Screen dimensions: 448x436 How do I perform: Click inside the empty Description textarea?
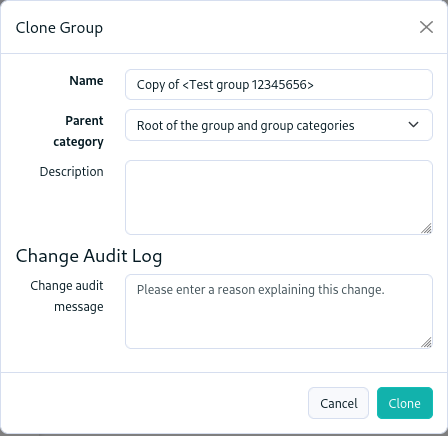[x=279, y=197]
